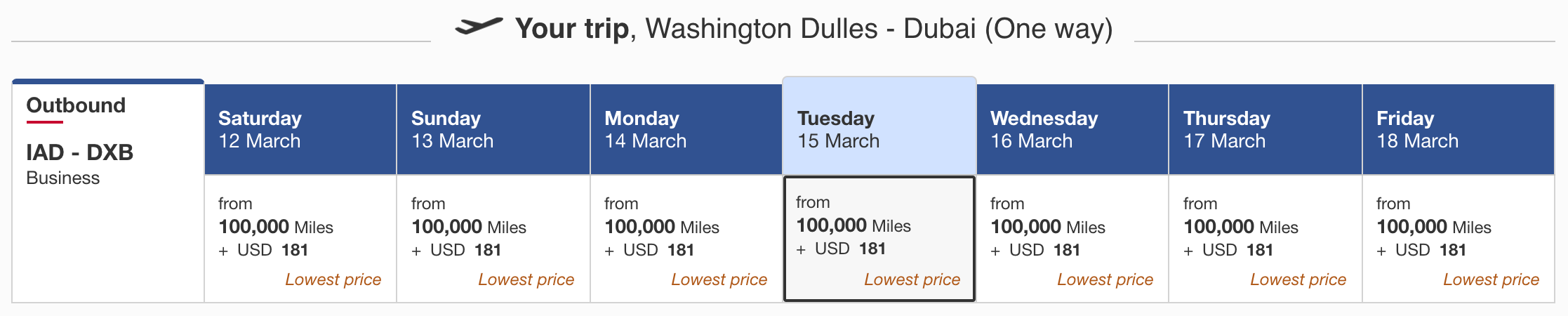This screenshot has height=316, width=1568.
Task: Select the Friday 18 March date tab
Action: (1459, 129)
